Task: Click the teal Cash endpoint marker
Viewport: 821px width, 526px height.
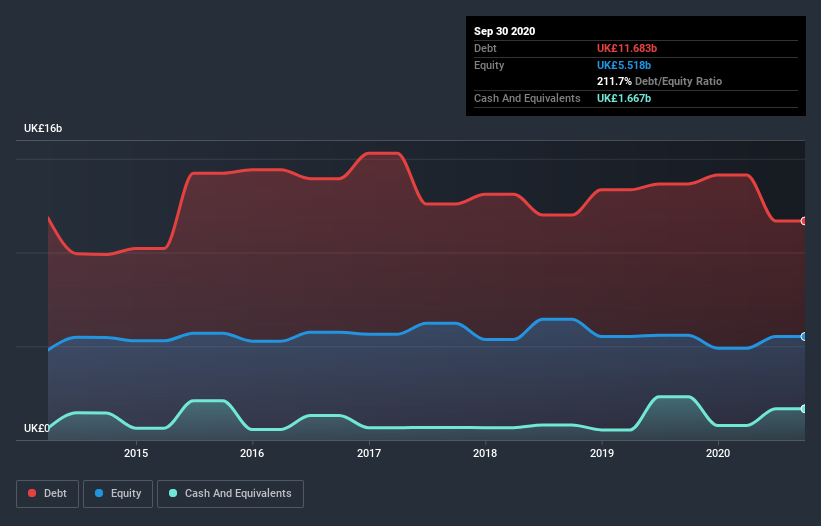Action: point(804,409)
